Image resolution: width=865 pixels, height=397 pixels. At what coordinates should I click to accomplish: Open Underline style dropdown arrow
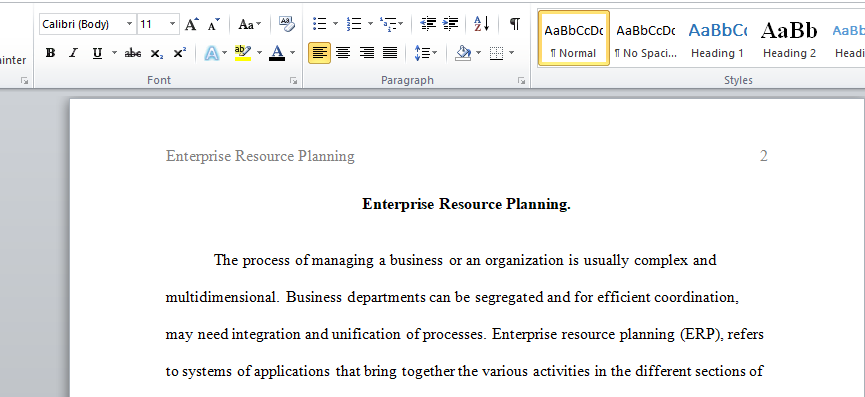tap(114, 53)
